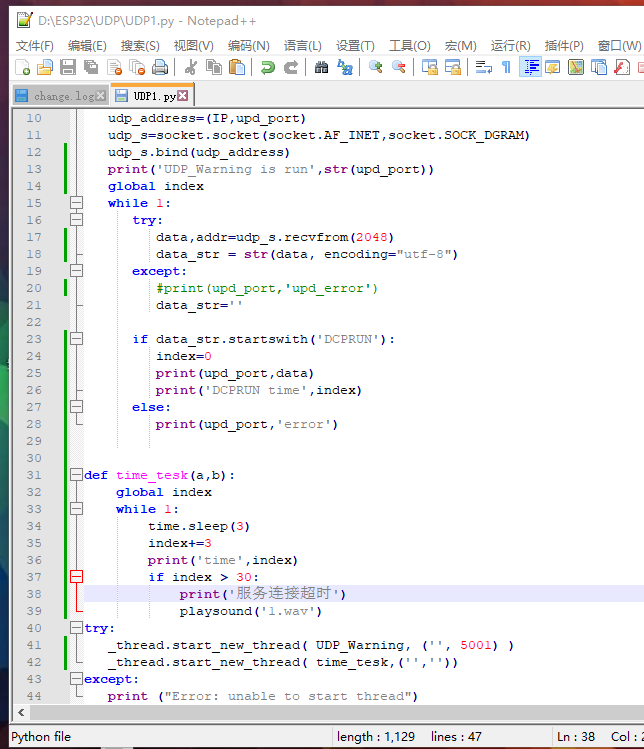This screenshot has height=749, width=644.
Task: Open the 插件(P) menu
Action: (x=564, y=45)
